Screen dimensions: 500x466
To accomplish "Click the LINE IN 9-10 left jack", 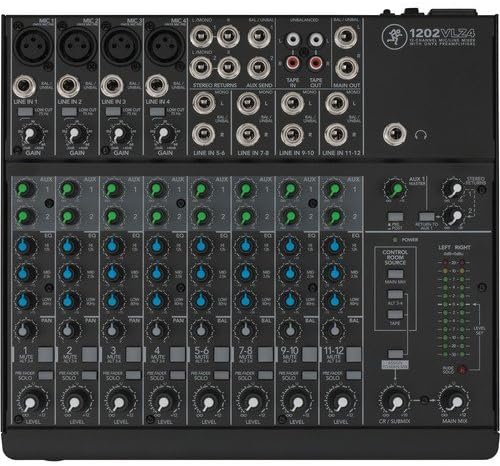I will pos(292,103).
